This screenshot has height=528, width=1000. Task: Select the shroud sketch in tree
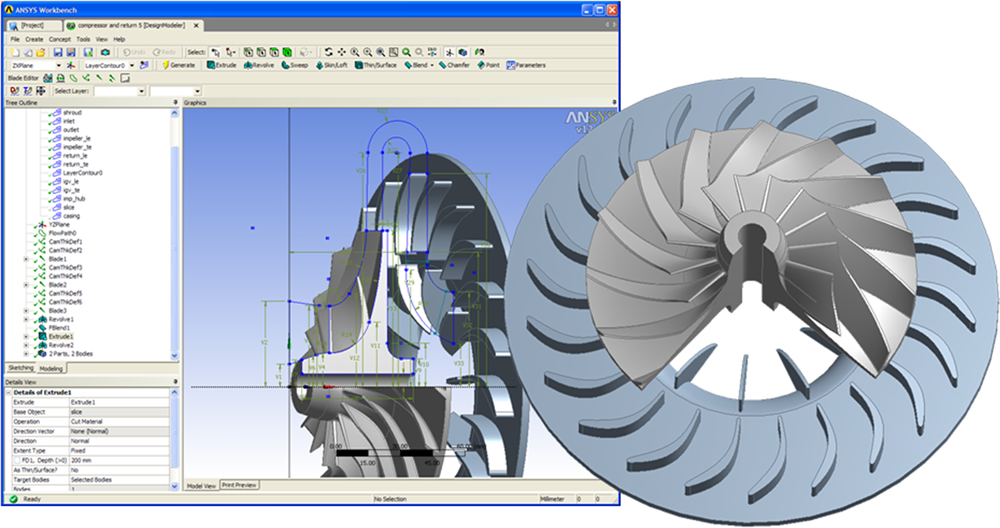pos(72,113)
